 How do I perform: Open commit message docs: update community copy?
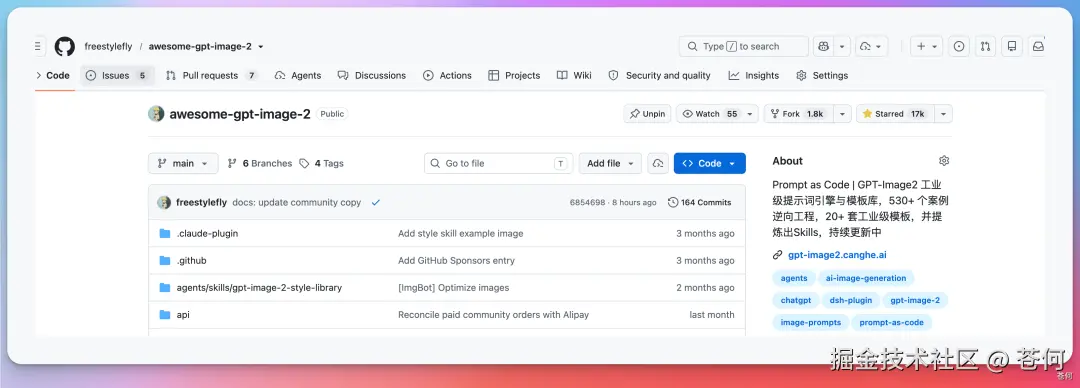(297, 203)
